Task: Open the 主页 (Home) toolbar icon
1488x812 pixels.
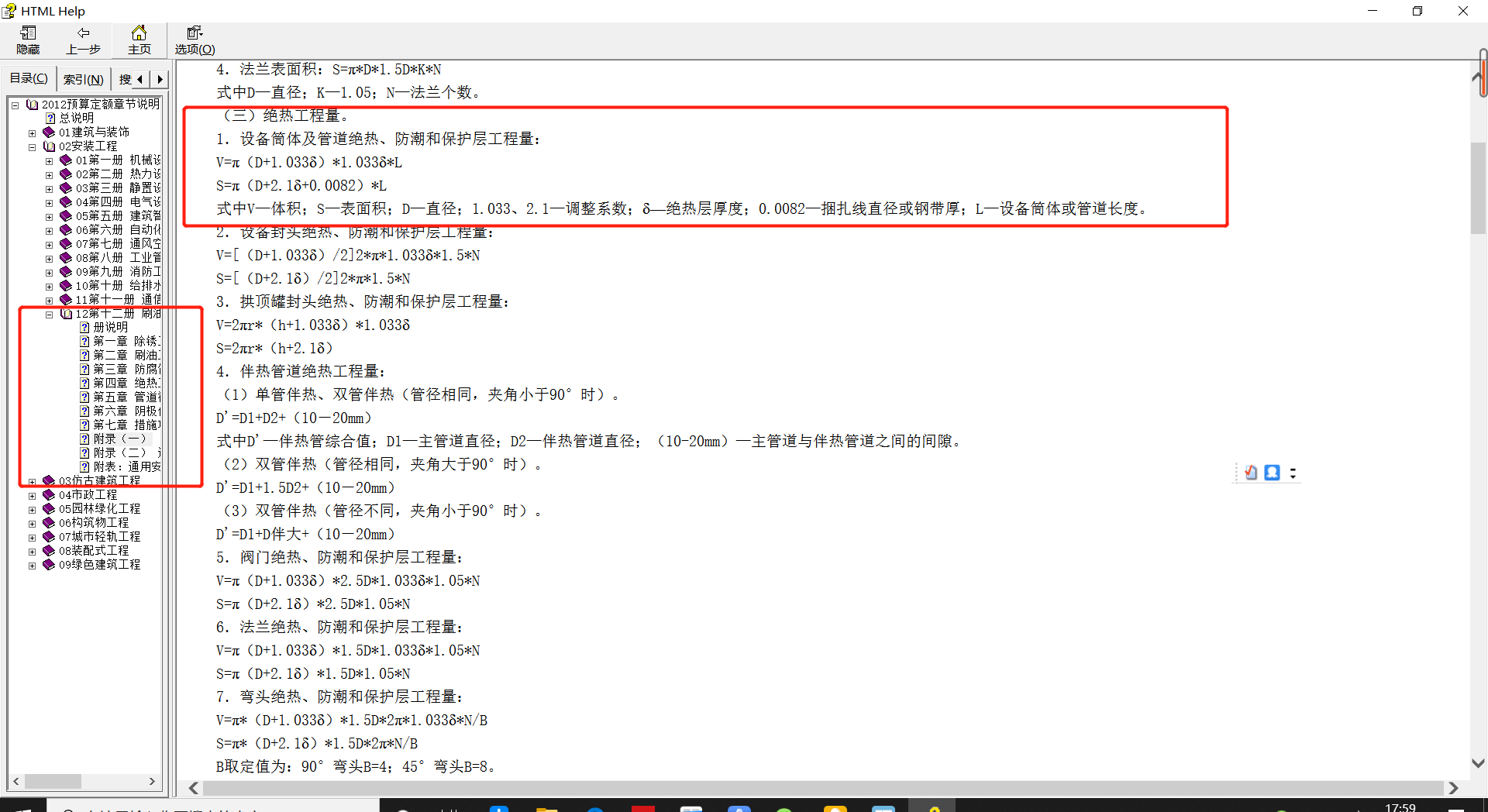Action: click(x=139, y=40)
